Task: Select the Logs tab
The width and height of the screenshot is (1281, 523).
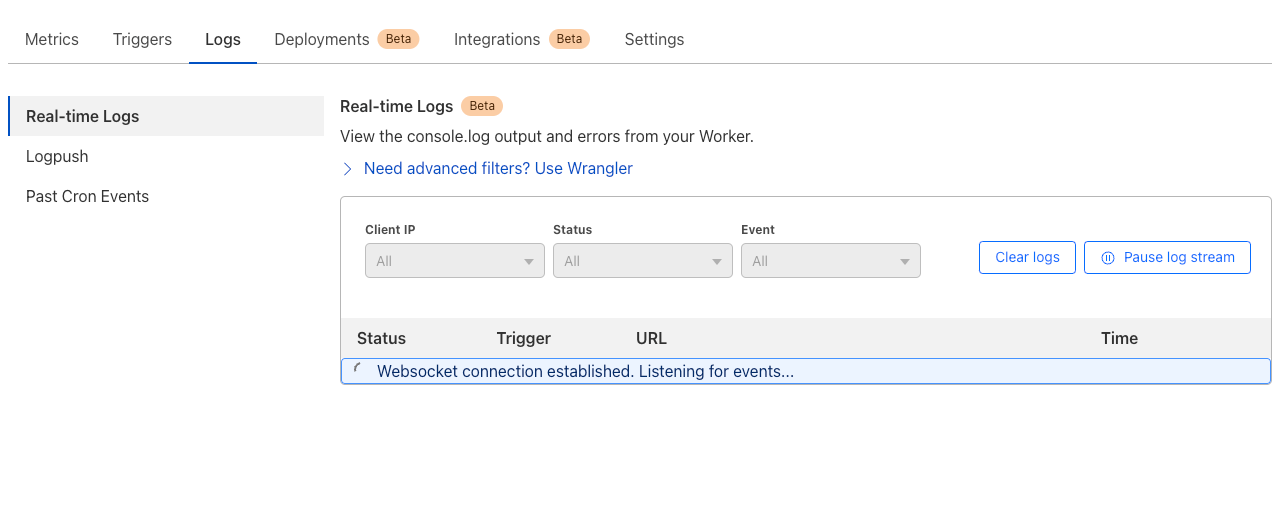Action: point(223,39)
